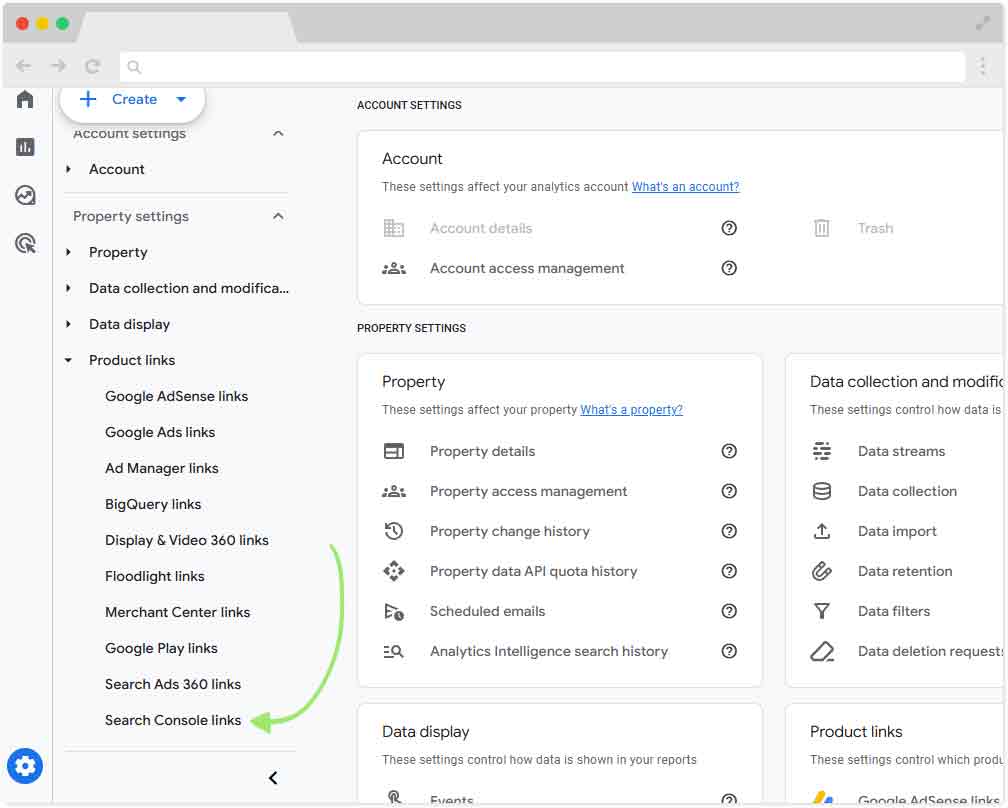The width and height of the screenshot is (1008, 808).
Task: Select Ad Manager links in sidebar
Action: click(161, 468)
